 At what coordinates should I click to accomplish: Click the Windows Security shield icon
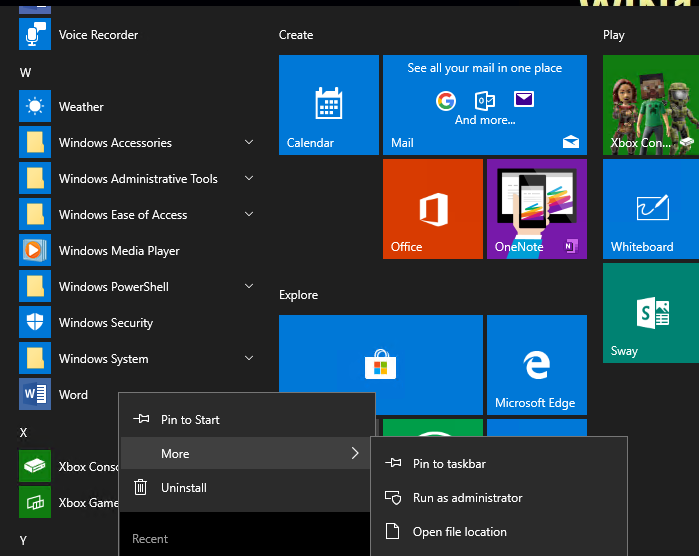point(35,323)
